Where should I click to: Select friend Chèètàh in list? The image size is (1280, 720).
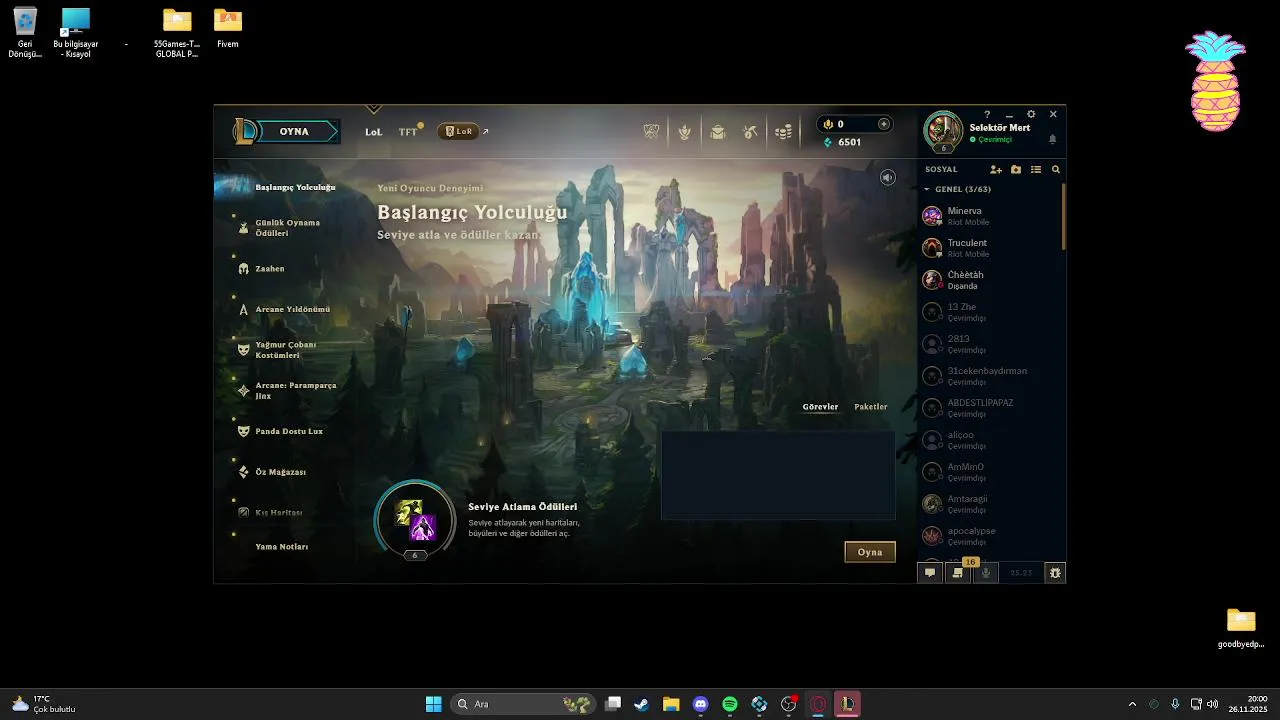990,280
